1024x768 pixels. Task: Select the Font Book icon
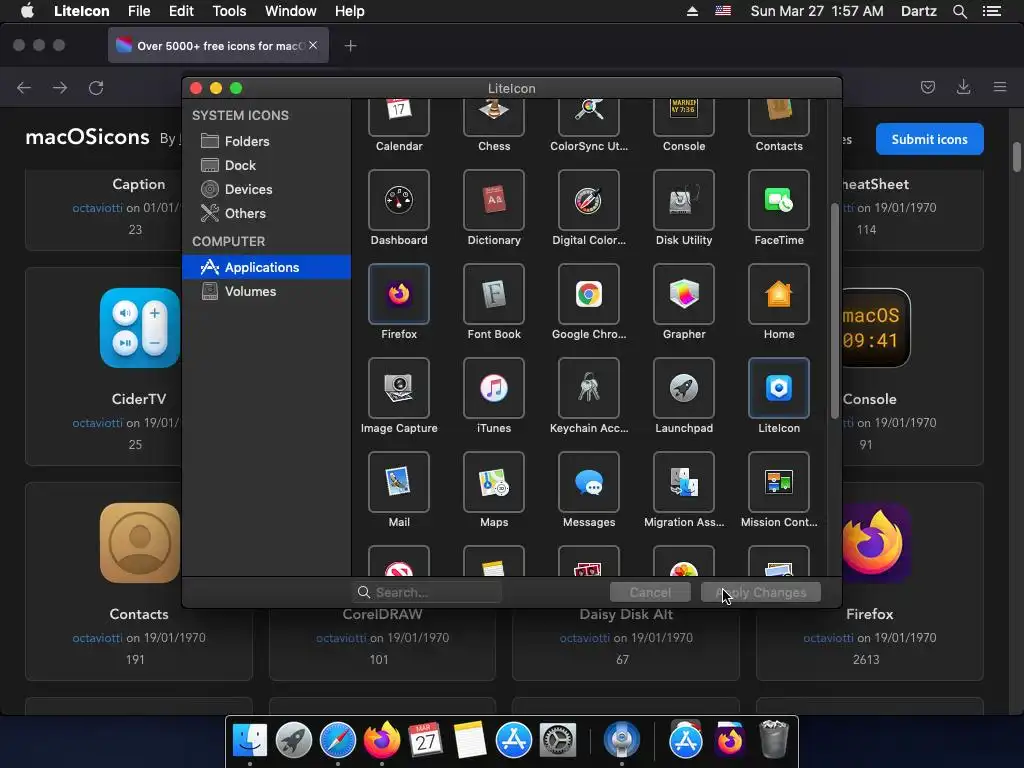coord(494,294)
